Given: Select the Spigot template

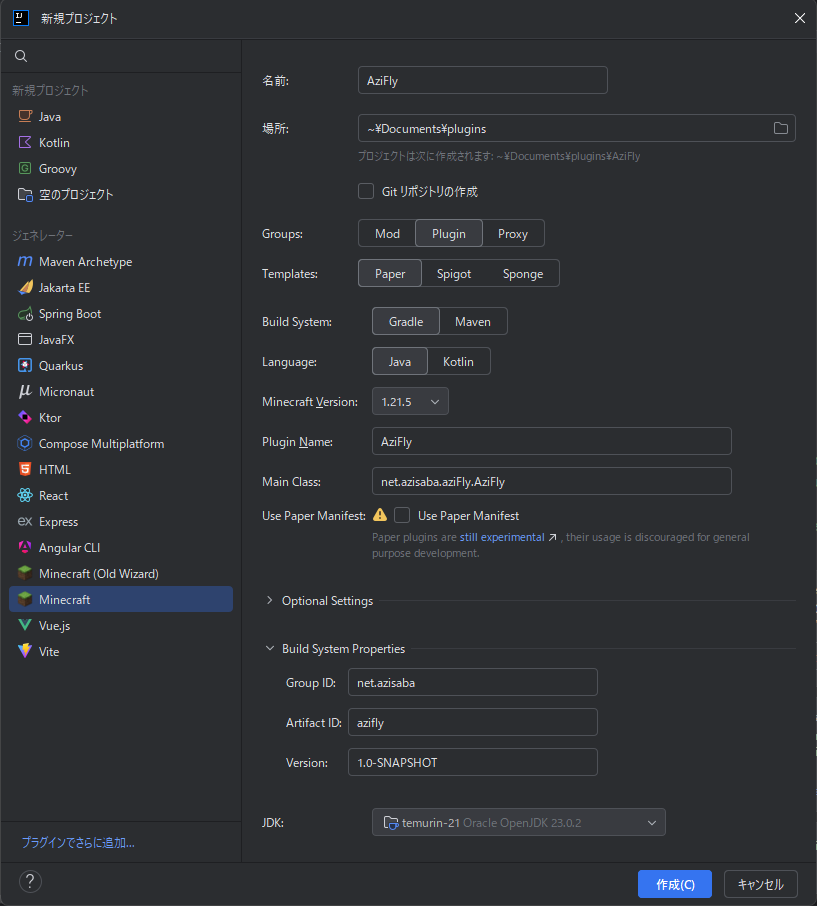Looking at the screenshot, I should (453, 274).
